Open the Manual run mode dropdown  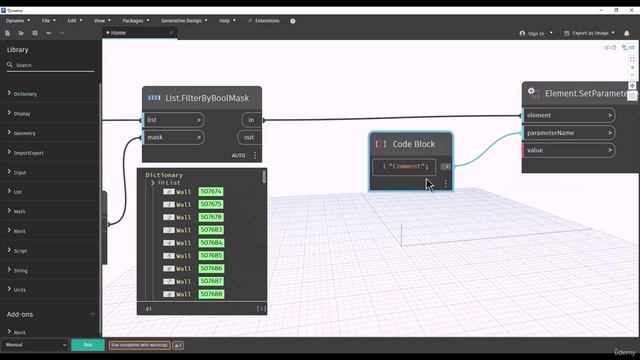click(x=35, y=345)
